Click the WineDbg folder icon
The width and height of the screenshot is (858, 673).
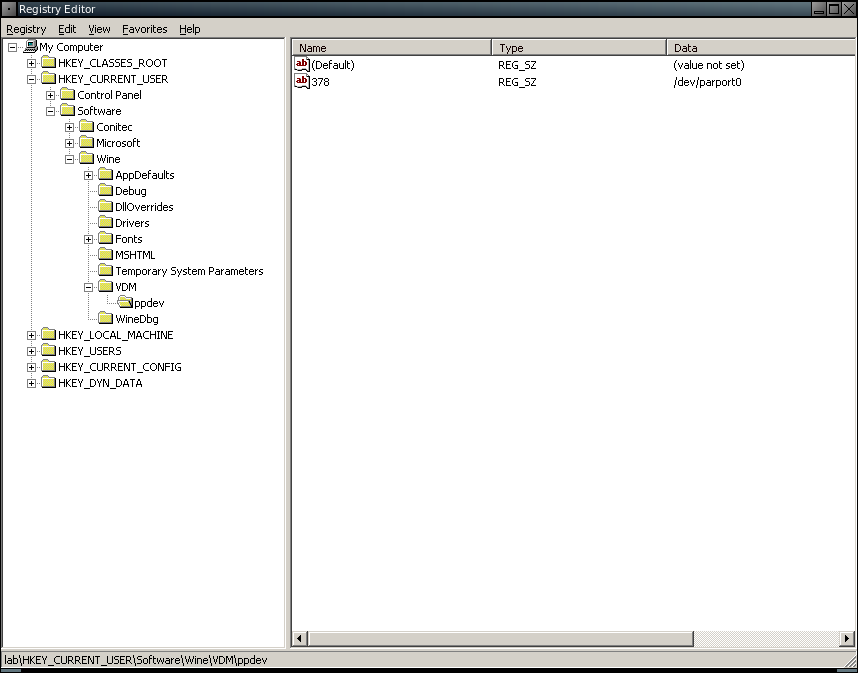pos(105,319)
